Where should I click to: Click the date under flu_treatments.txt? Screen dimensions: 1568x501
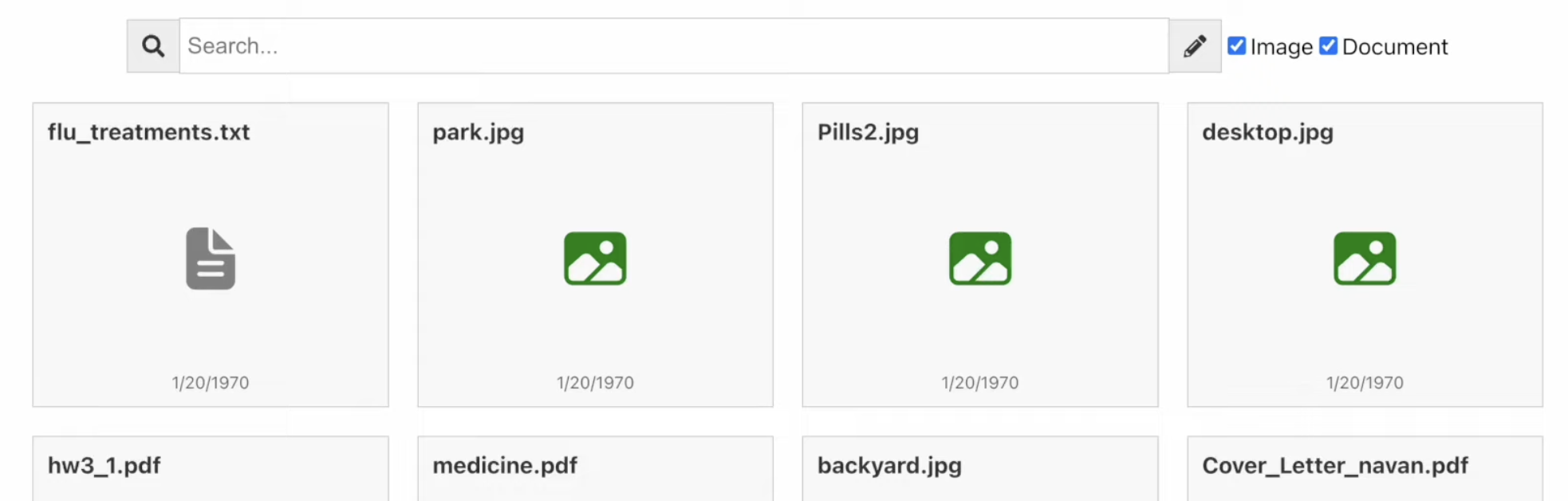(211, 383)
